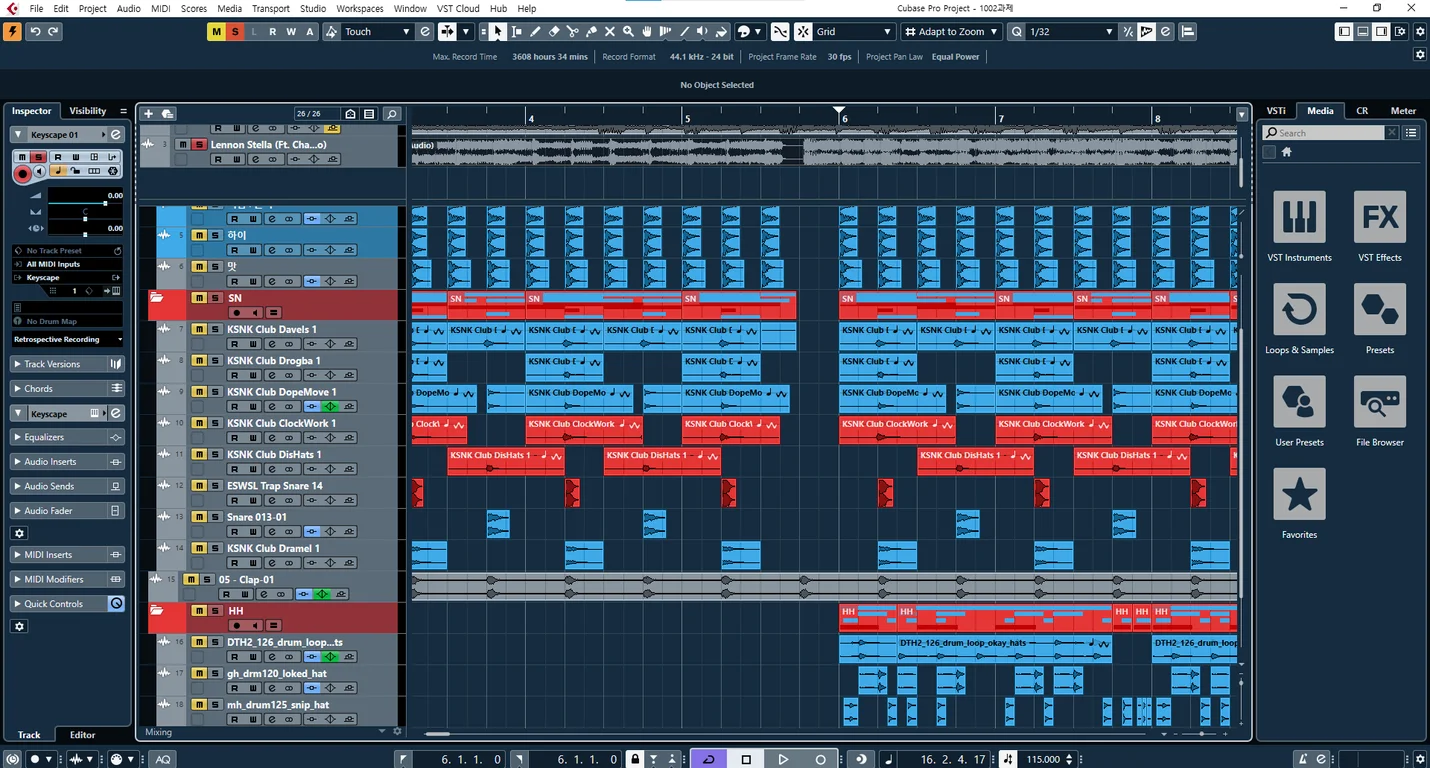Image resolution: width=1430 pixels, height=768 pixels.
Task: Click the AQ button in transport bar
Action: [x=163, y=759]
